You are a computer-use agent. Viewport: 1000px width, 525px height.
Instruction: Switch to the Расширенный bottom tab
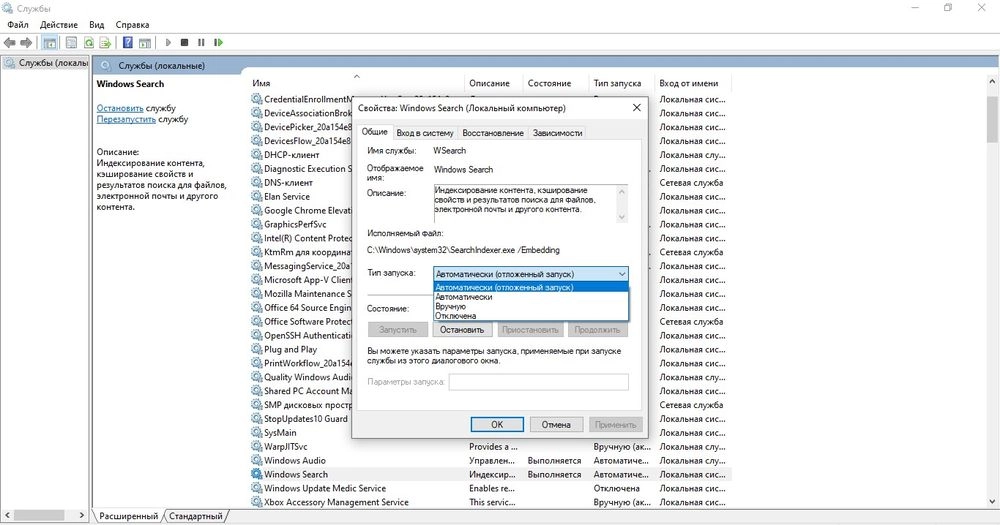click(x=128, y=516)
